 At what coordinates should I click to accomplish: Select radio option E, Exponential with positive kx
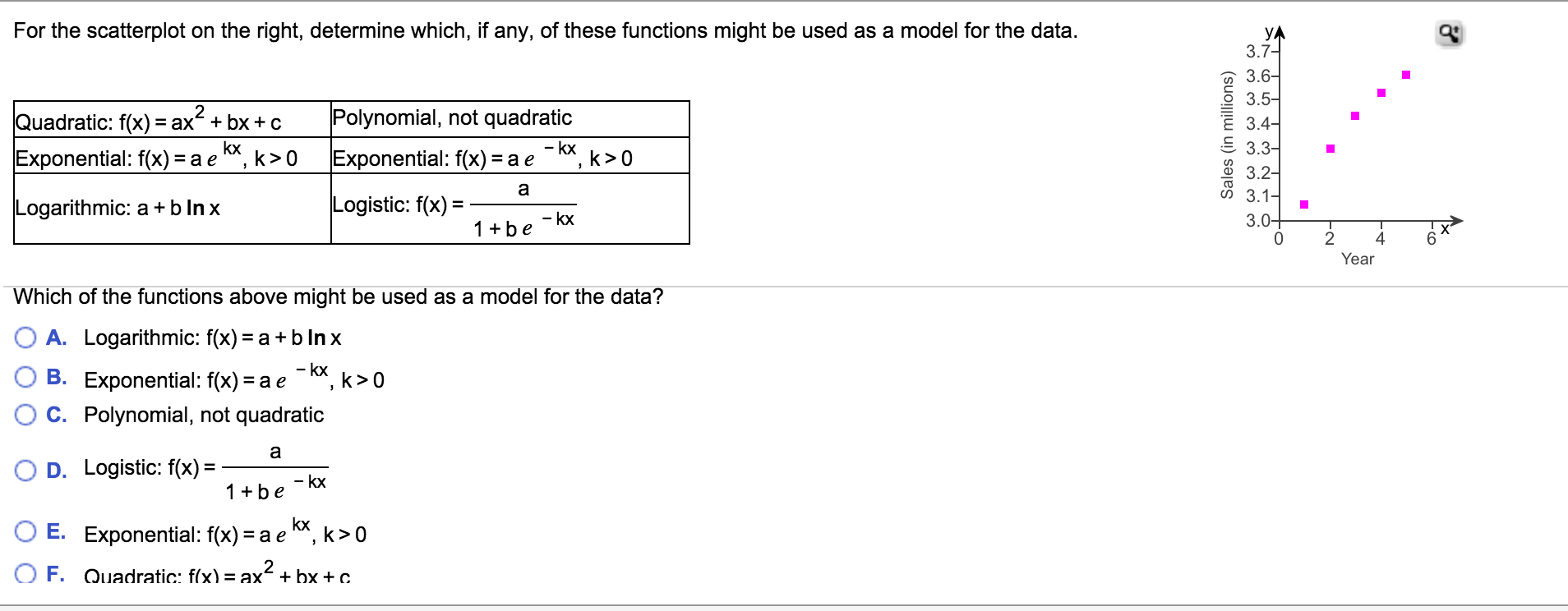25,533
